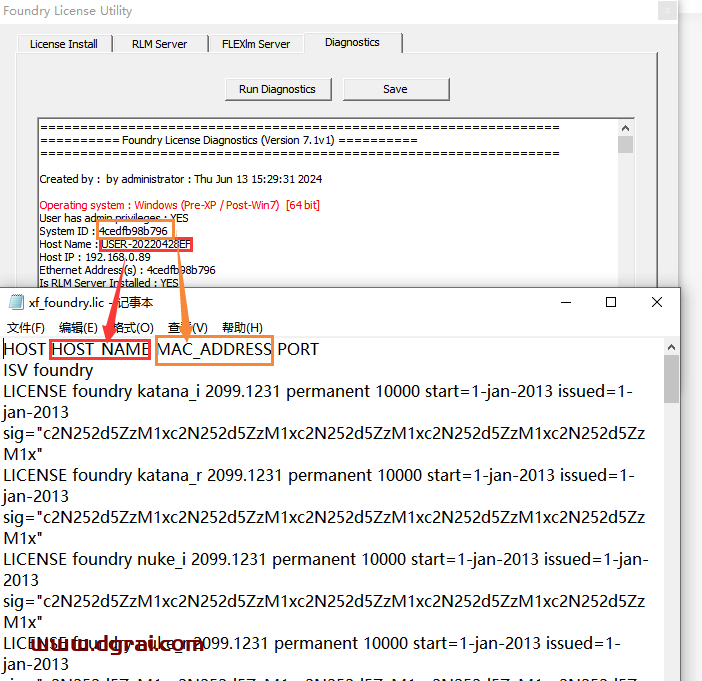Click the Foundry License Diagnostics version header
Screen dimensions: 702x681
(x=228, y=141)
